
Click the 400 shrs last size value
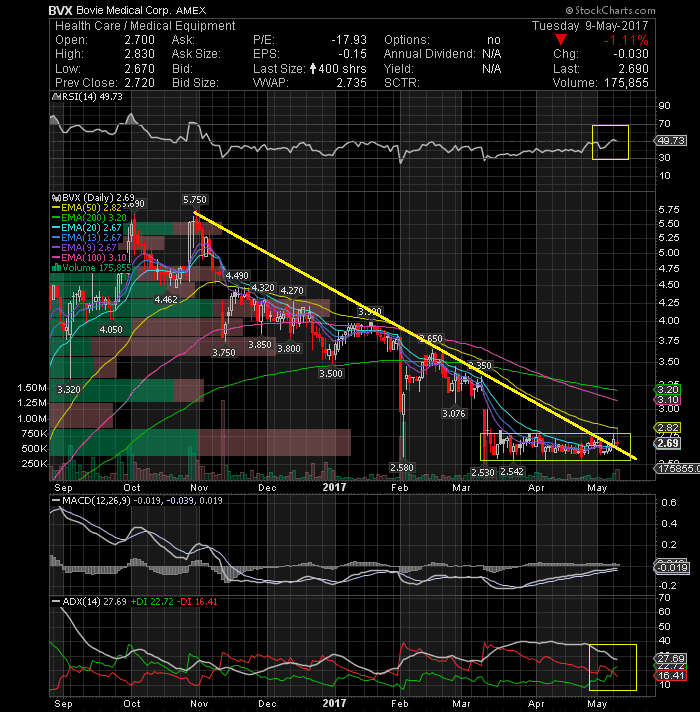(x=342, y=69)
